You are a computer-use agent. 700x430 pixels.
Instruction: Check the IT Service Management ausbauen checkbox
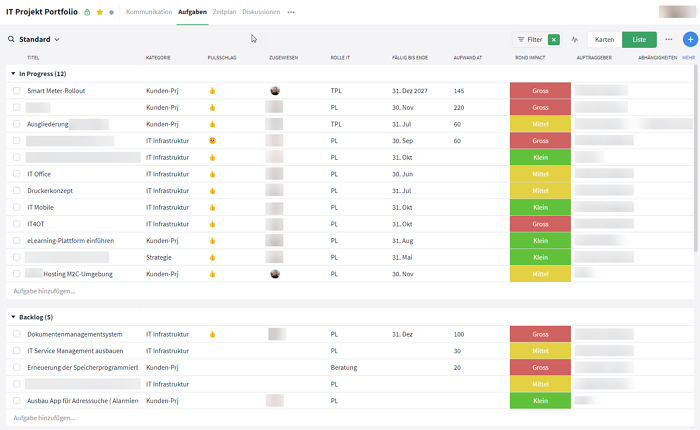pos(17,351)
